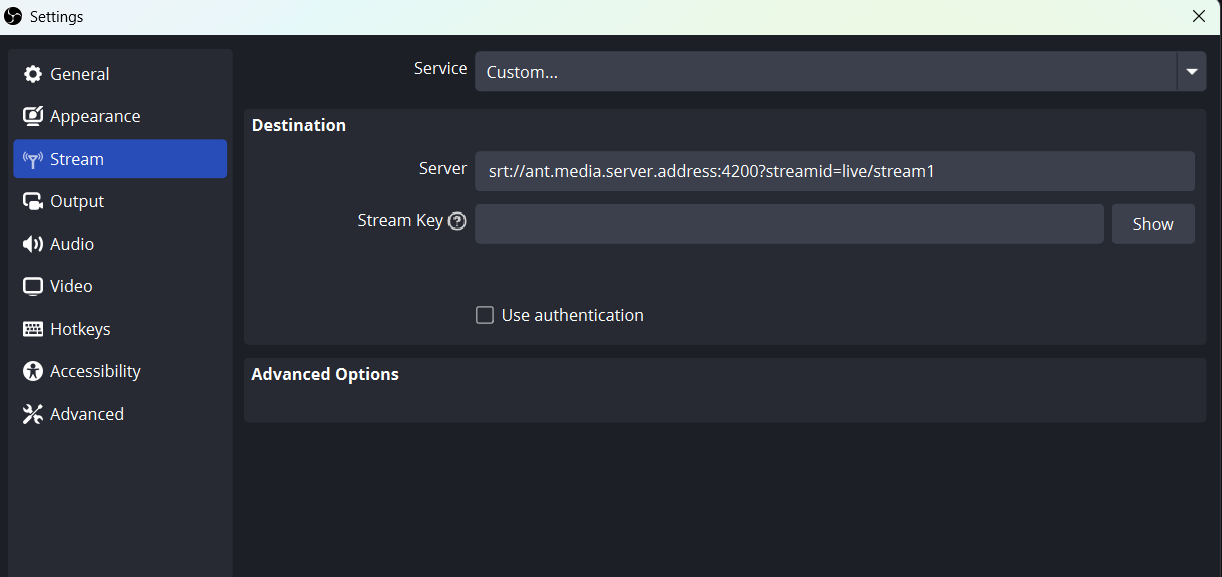1222x577 pixels.
Task: Click the Server URL input field
Action: [835, 171]
